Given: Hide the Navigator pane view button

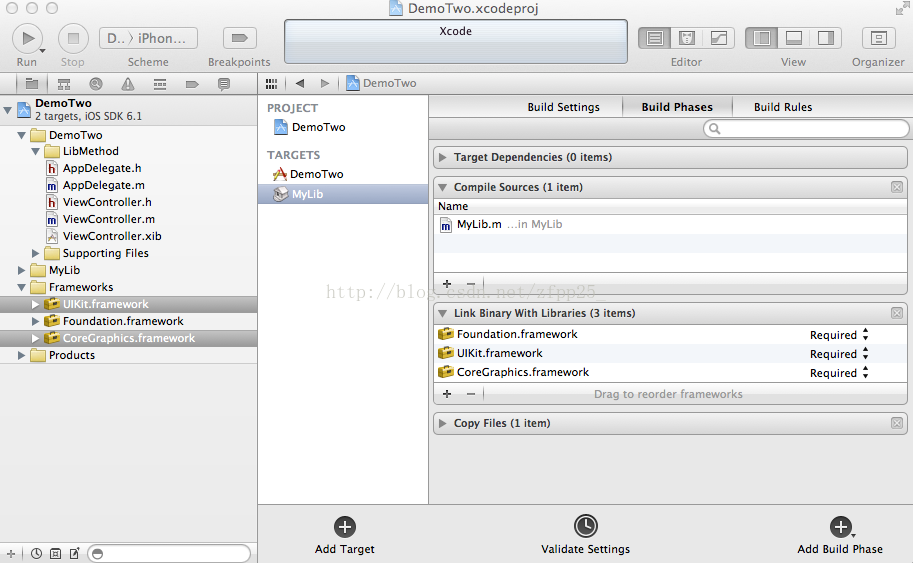Looking at the screenshot, I should (762, 38).
